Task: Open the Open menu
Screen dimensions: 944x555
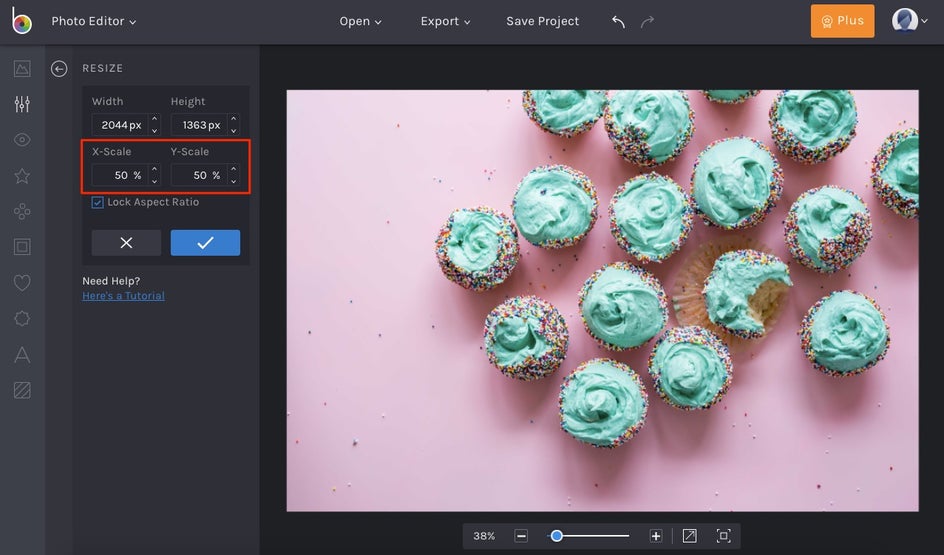Action: 360,21
